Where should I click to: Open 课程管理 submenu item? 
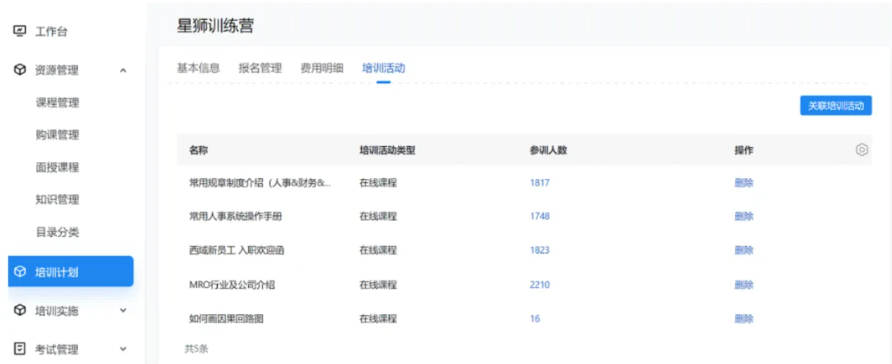point(57,102)
